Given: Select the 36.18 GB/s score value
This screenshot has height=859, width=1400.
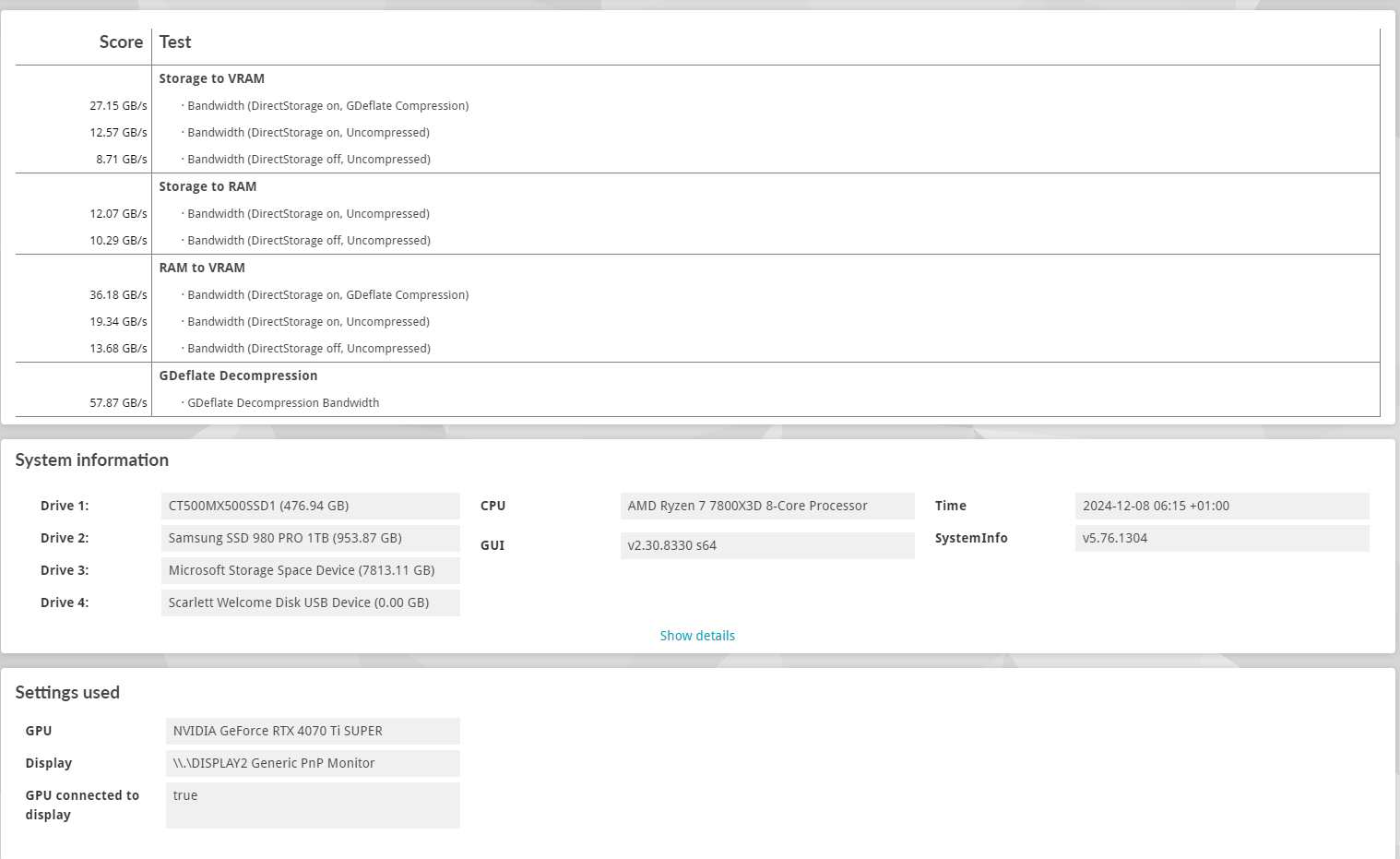Looking at the screenshot, I should coord(118,295).
